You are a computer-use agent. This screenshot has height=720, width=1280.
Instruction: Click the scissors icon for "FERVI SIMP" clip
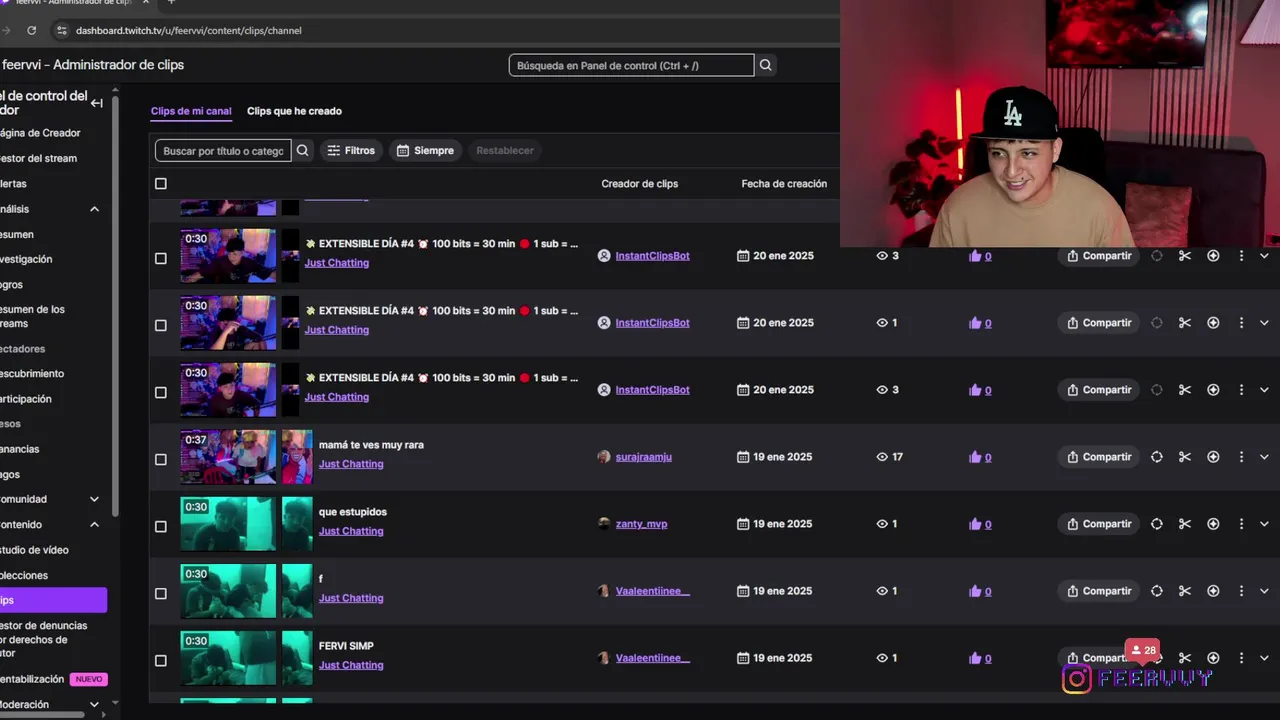tap(1185, 658)
